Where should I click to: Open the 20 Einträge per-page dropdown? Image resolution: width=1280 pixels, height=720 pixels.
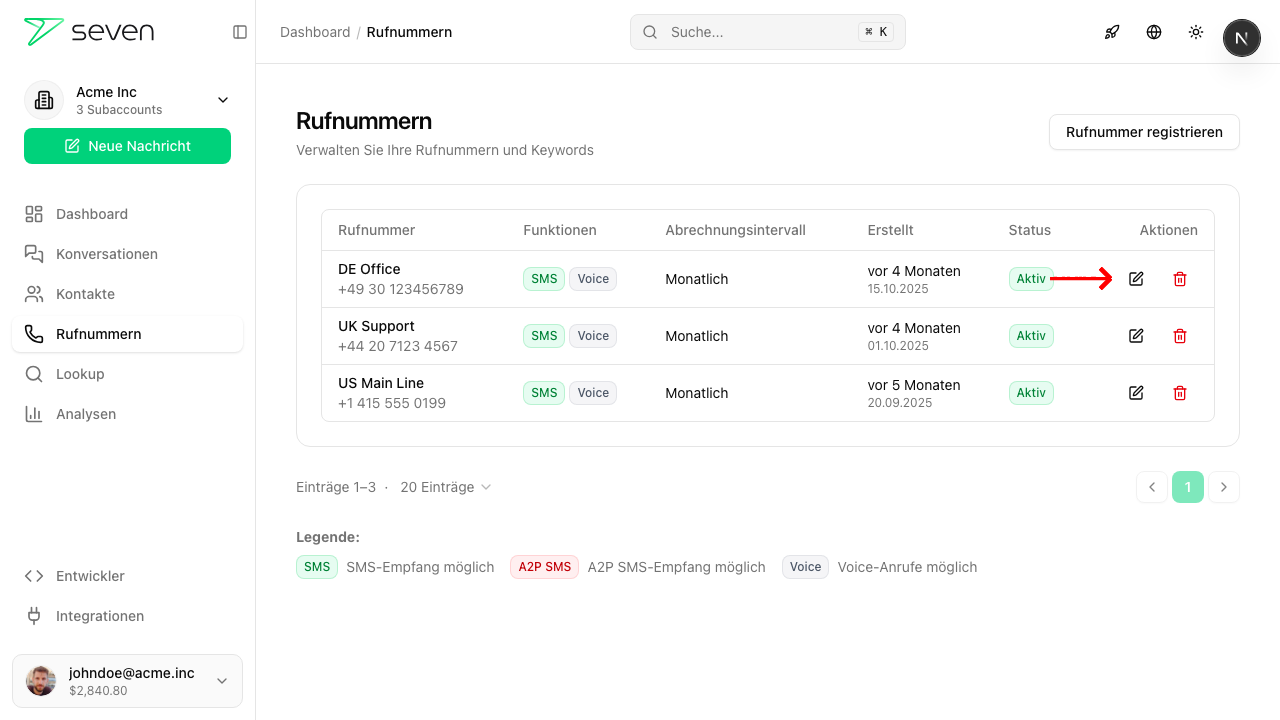coord(445,487)
